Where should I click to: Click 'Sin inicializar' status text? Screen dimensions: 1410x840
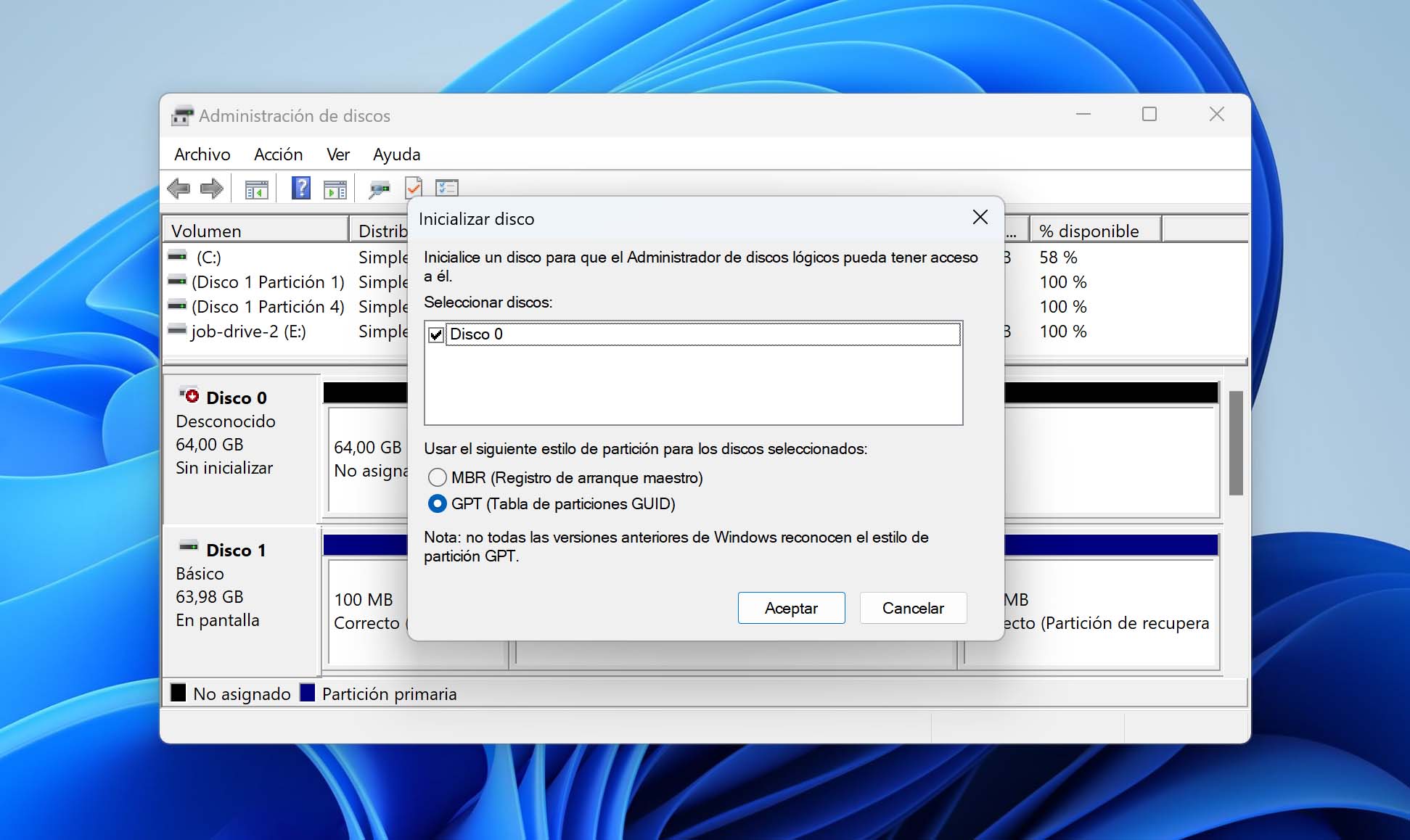pos(224,468)
